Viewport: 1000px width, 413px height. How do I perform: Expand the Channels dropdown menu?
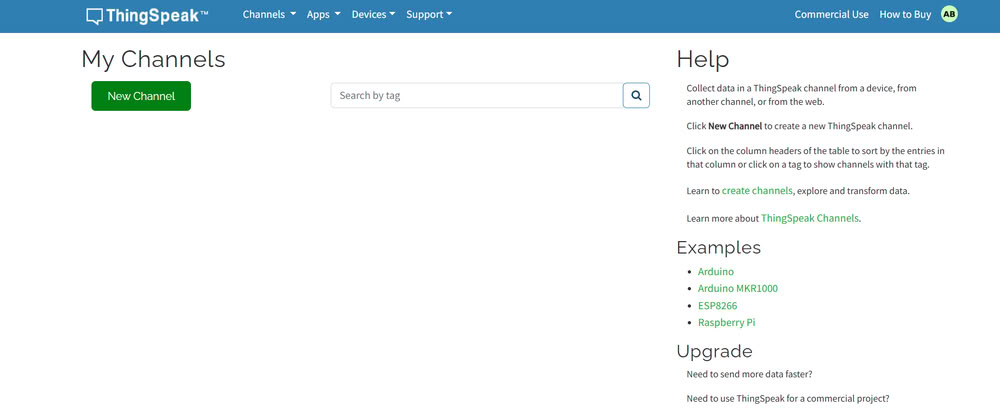(x=269, y=15)
